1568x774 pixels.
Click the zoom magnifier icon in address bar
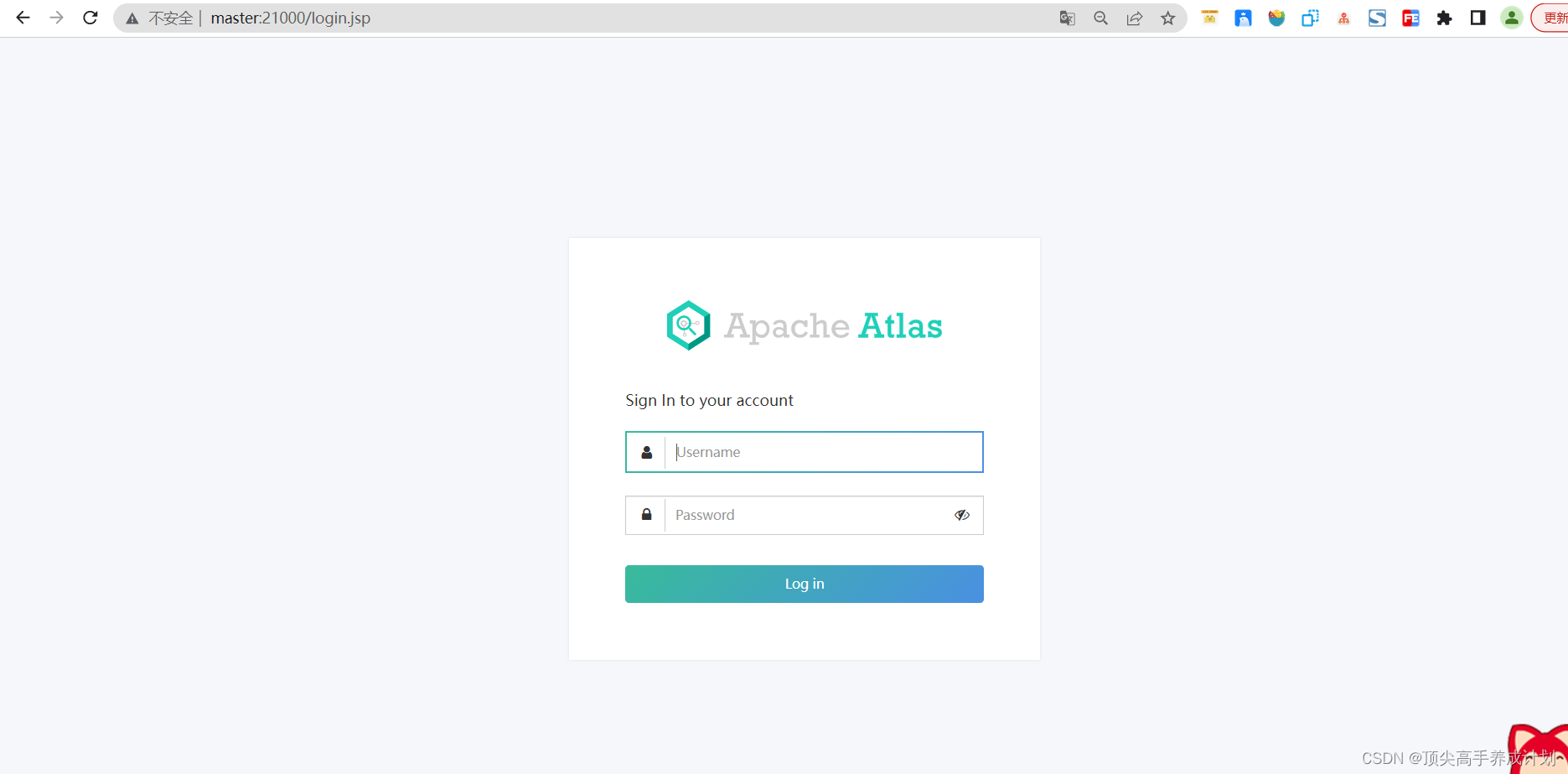pos(1100,18)
